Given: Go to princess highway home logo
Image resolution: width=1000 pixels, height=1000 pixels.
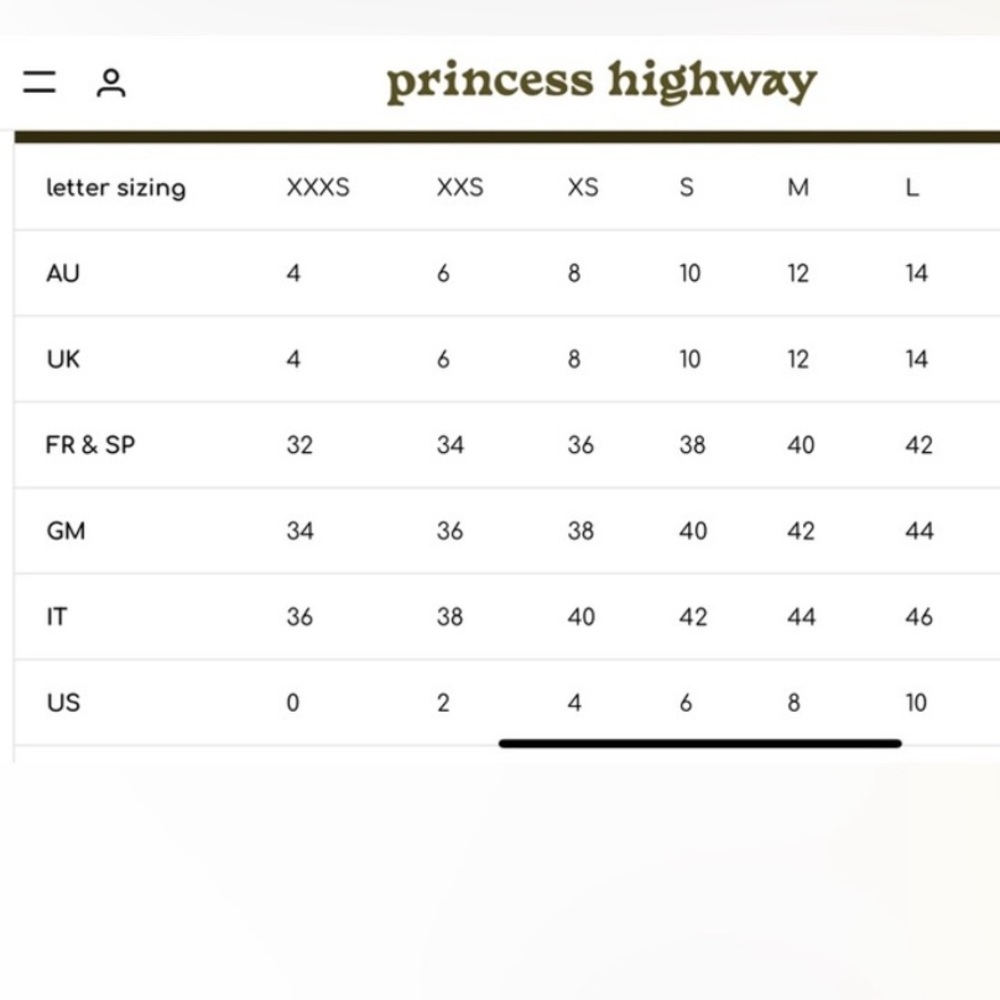Looking at the screenshot, I should 601,82.
